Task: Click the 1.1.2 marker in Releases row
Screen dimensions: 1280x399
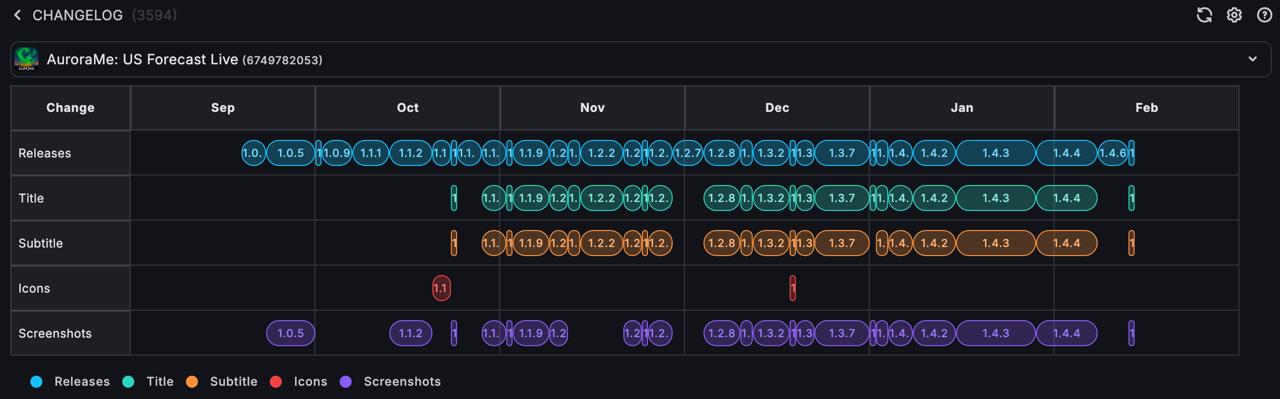Action: 411,153
